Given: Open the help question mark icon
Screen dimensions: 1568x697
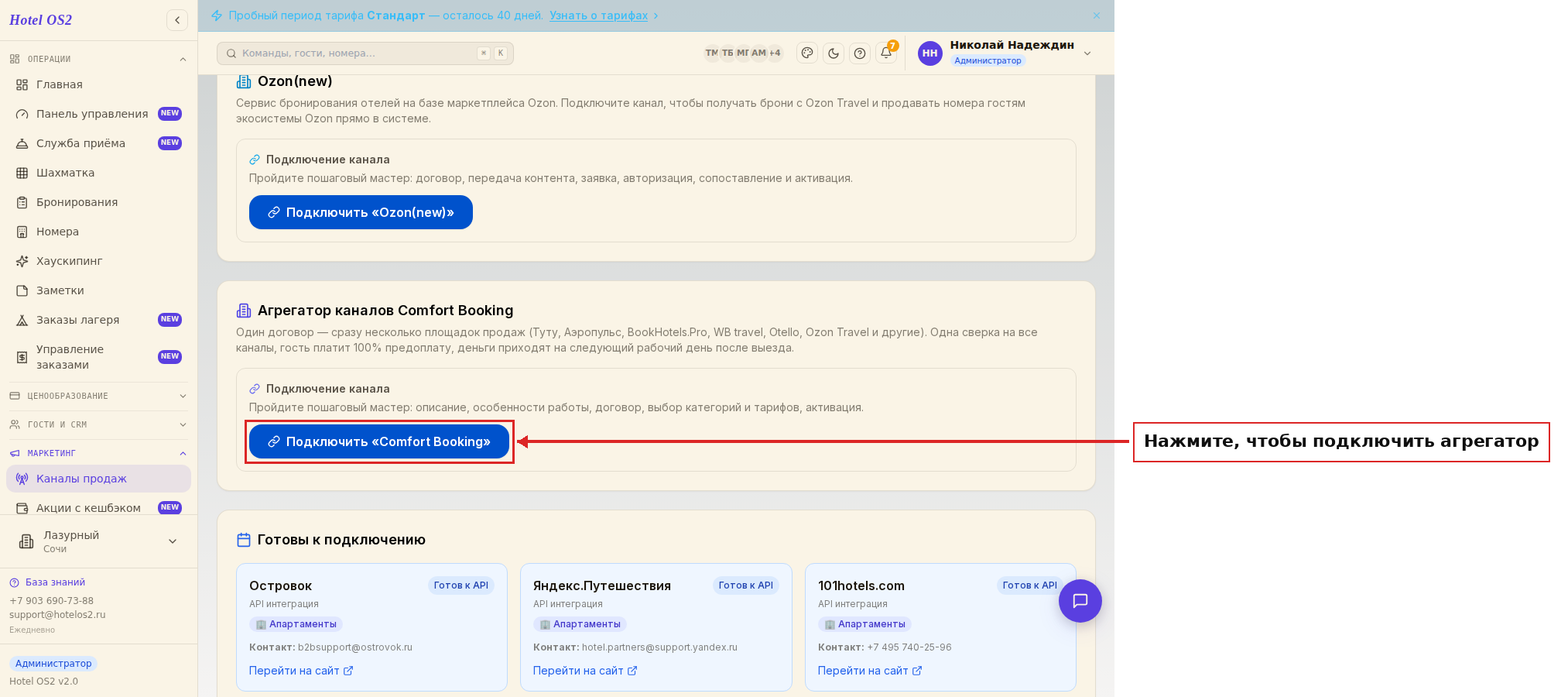Looking at the screenshot, I should [x=860, y=53].
